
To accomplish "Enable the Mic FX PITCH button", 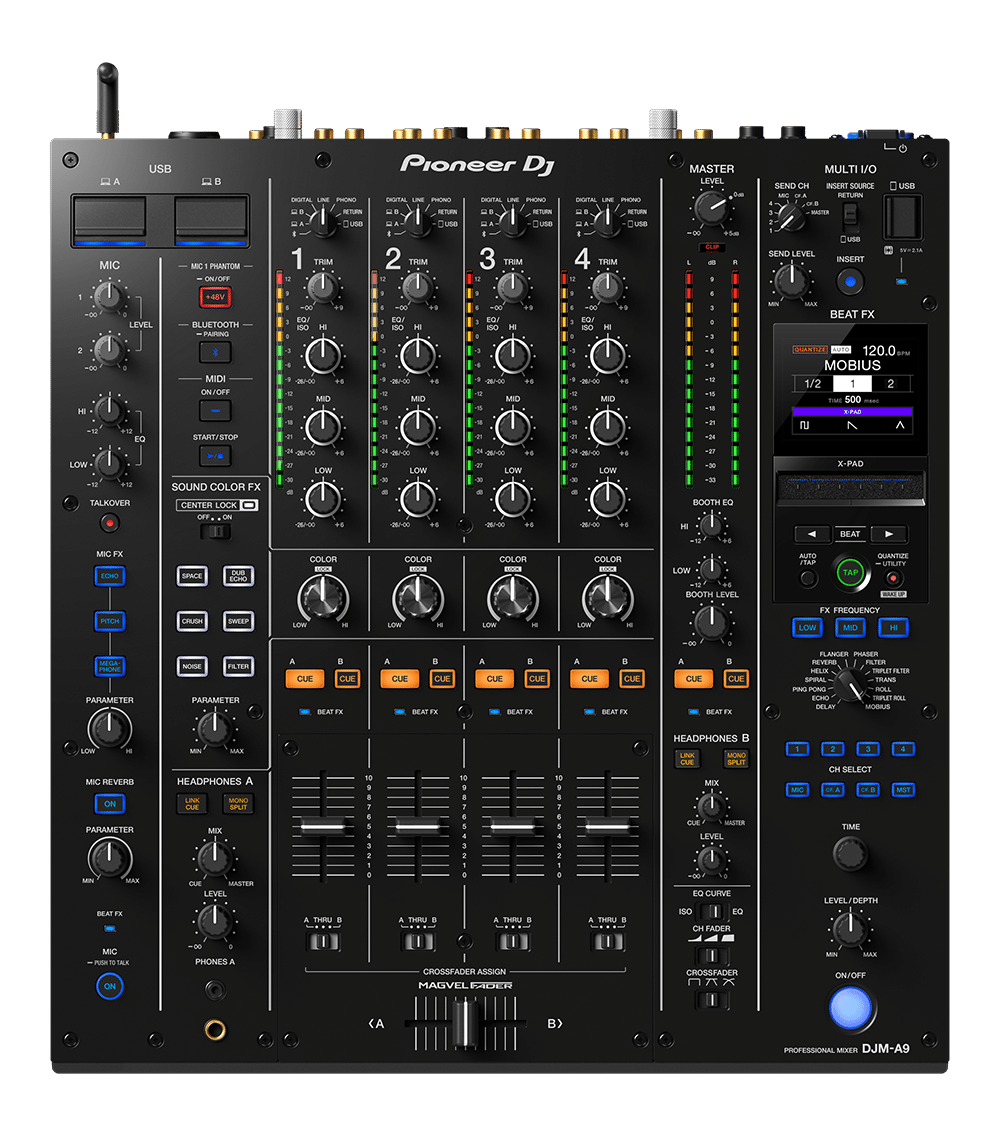I will coord(109,621).
